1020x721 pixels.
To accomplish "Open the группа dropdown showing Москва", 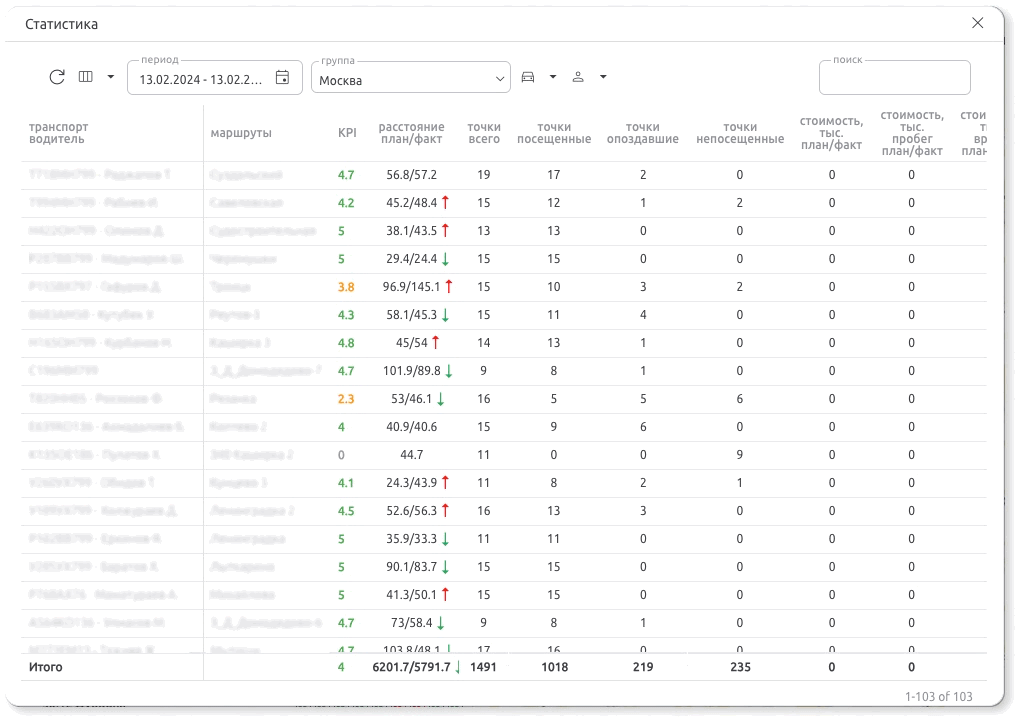I will click(x=410, y=79).
